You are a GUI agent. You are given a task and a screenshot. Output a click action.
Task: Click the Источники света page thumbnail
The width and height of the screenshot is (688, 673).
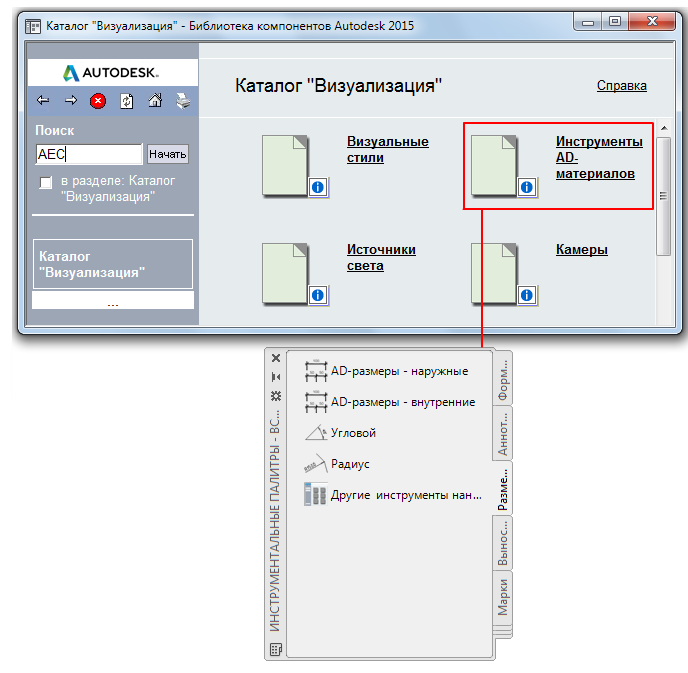(285, 274)
